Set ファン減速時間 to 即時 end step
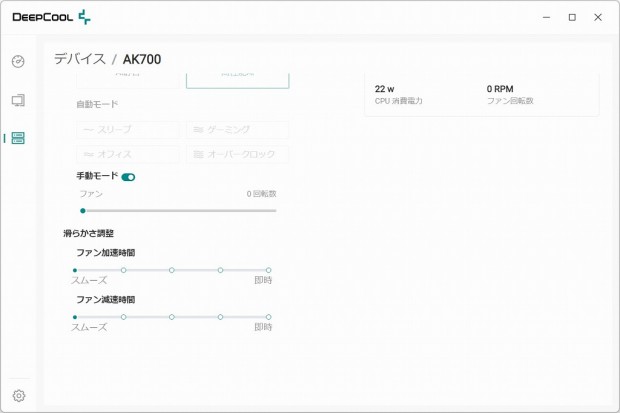Image resolution: width=620 pixels, height=413 pixels. [x=268, y=317]
